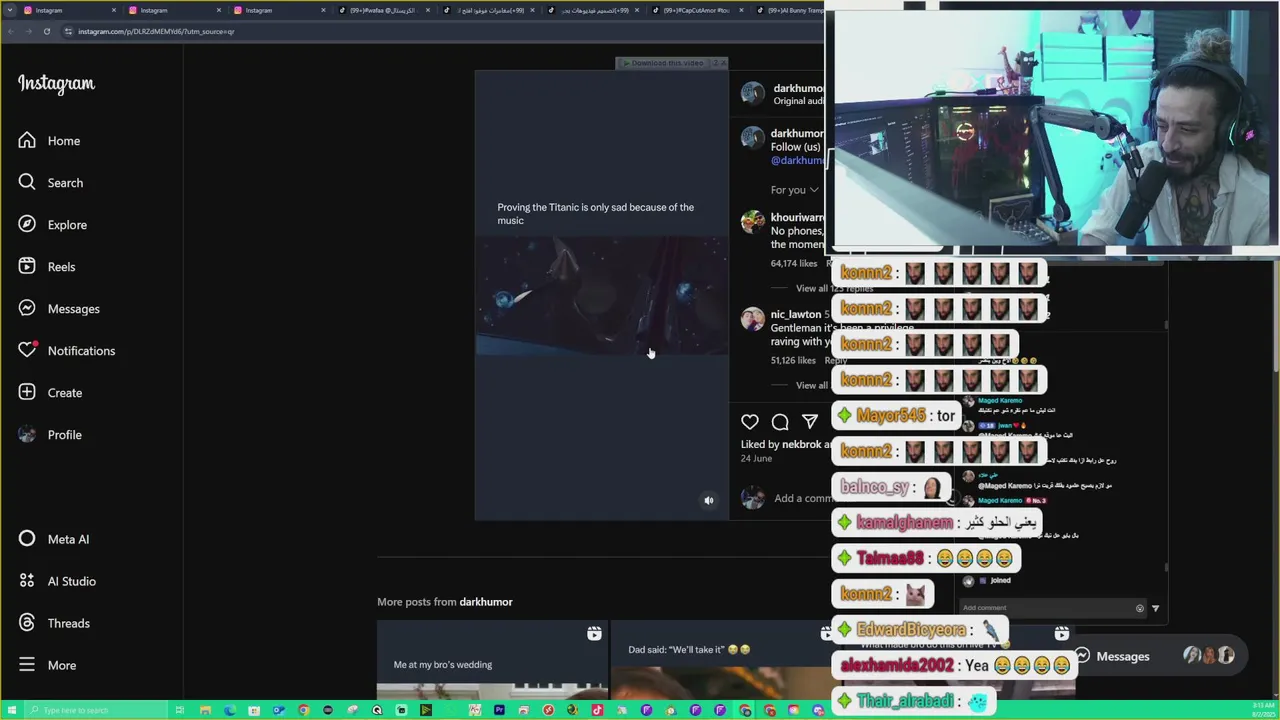Open Notifications with heart icon
This screenshot has width=1280, height=720.
pos(66,351)
